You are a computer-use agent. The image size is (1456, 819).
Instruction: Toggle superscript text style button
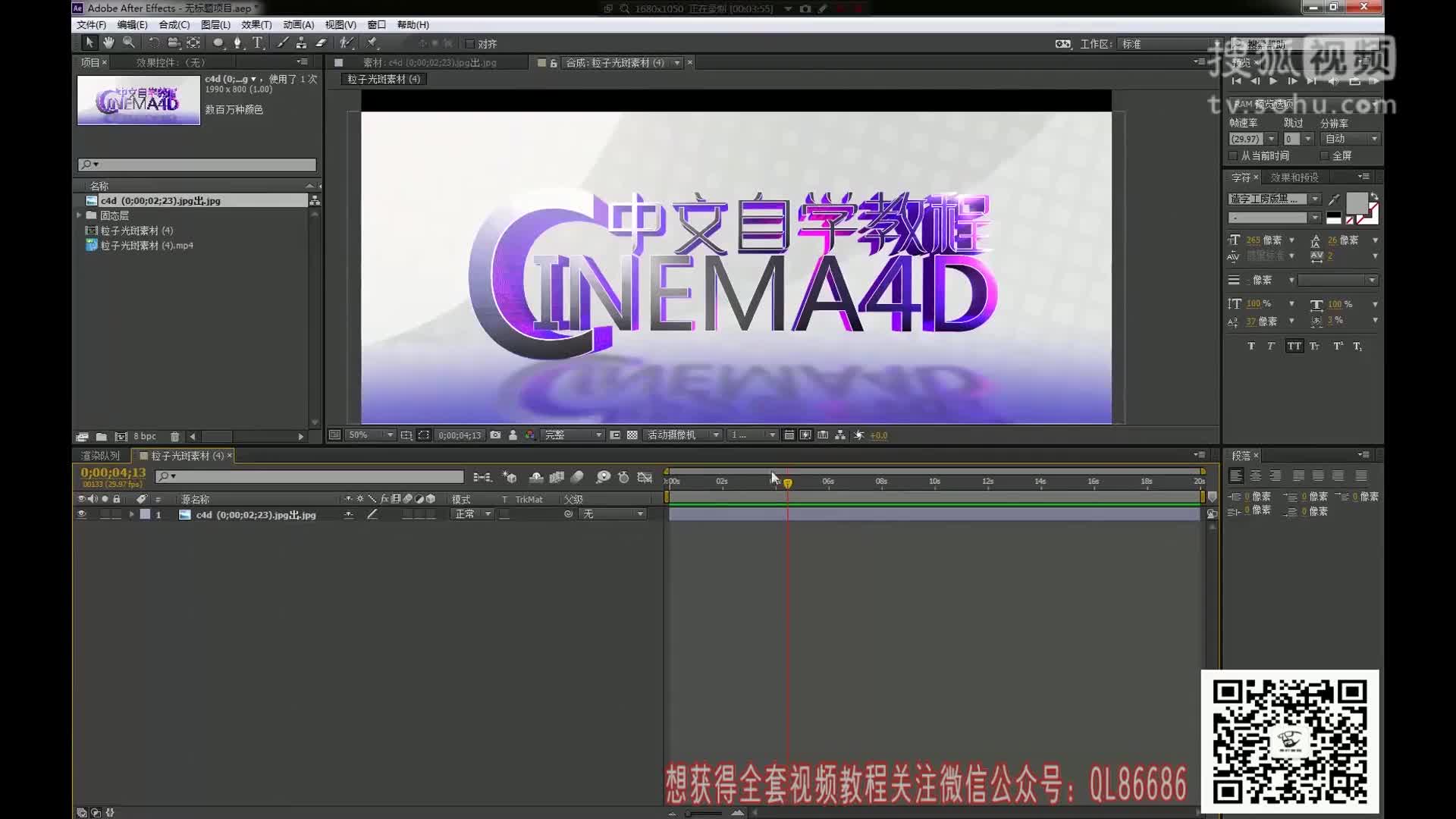click(x=1338, y=346)
